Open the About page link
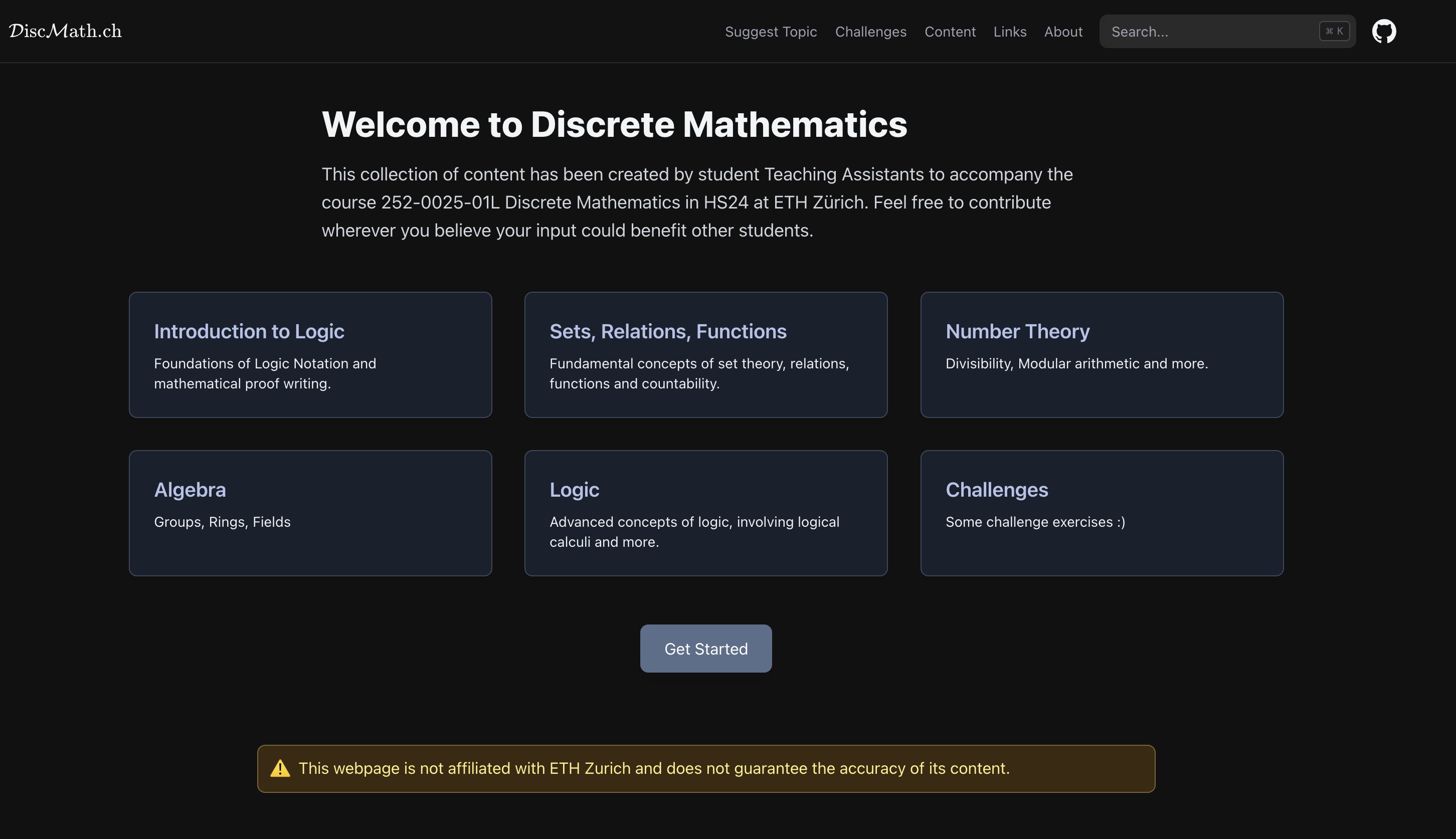 tap(1063, 32)
